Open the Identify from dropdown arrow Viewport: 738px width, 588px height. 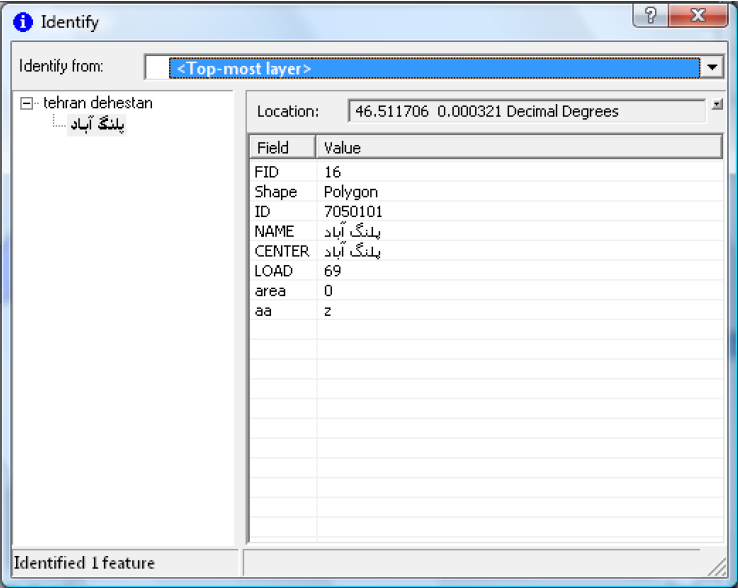click(x=712, y=68)
